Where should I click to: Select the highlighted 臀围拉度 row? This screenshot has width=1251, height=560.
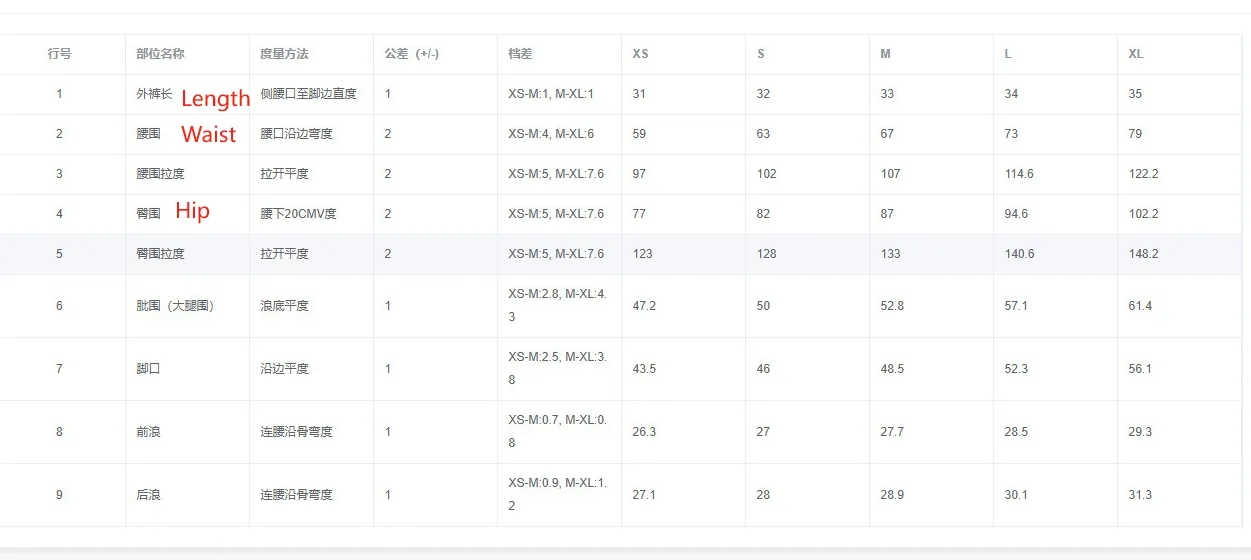(620, 254)
